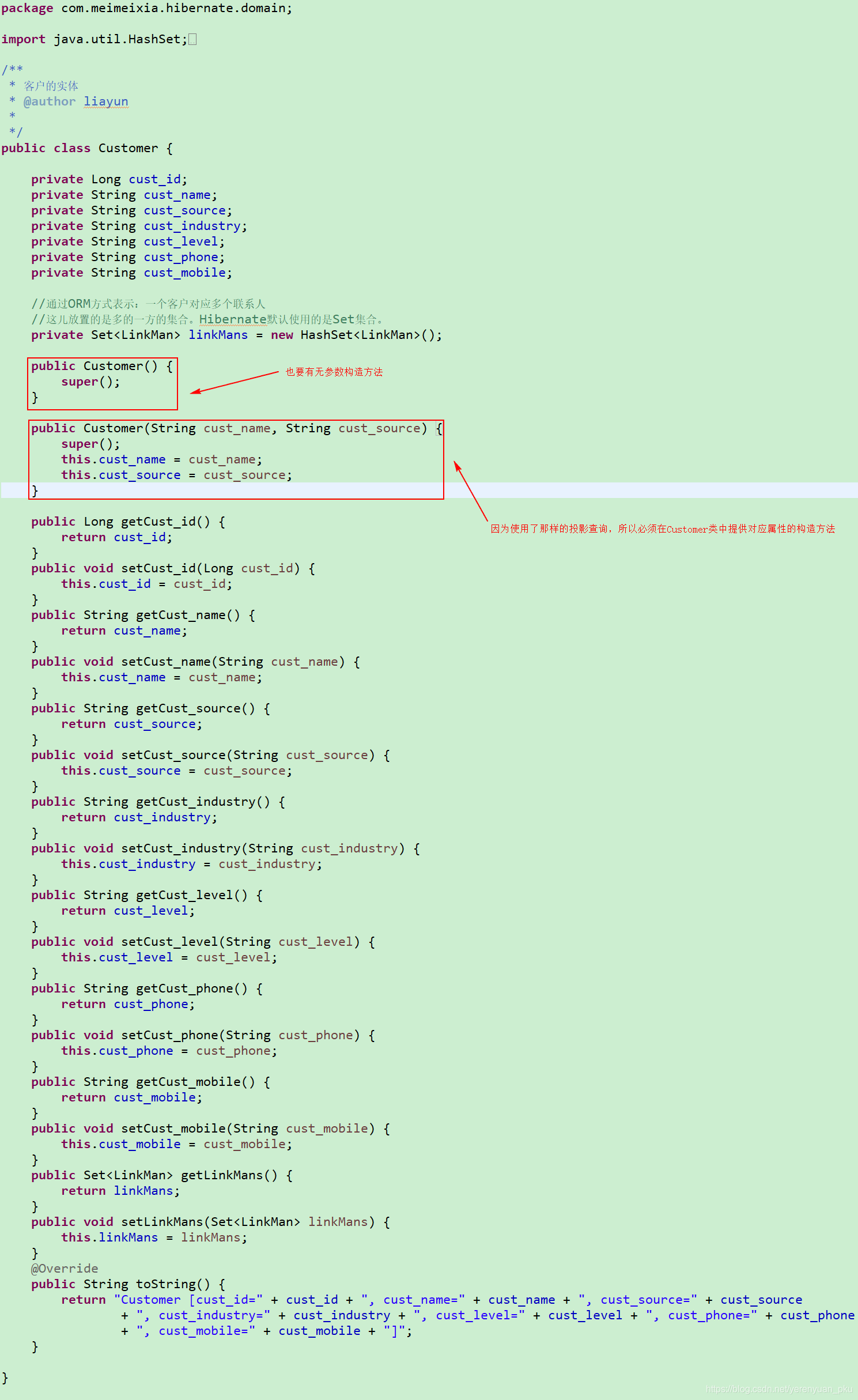Click 'return cust_phone;' statement

click(128, 1004)
